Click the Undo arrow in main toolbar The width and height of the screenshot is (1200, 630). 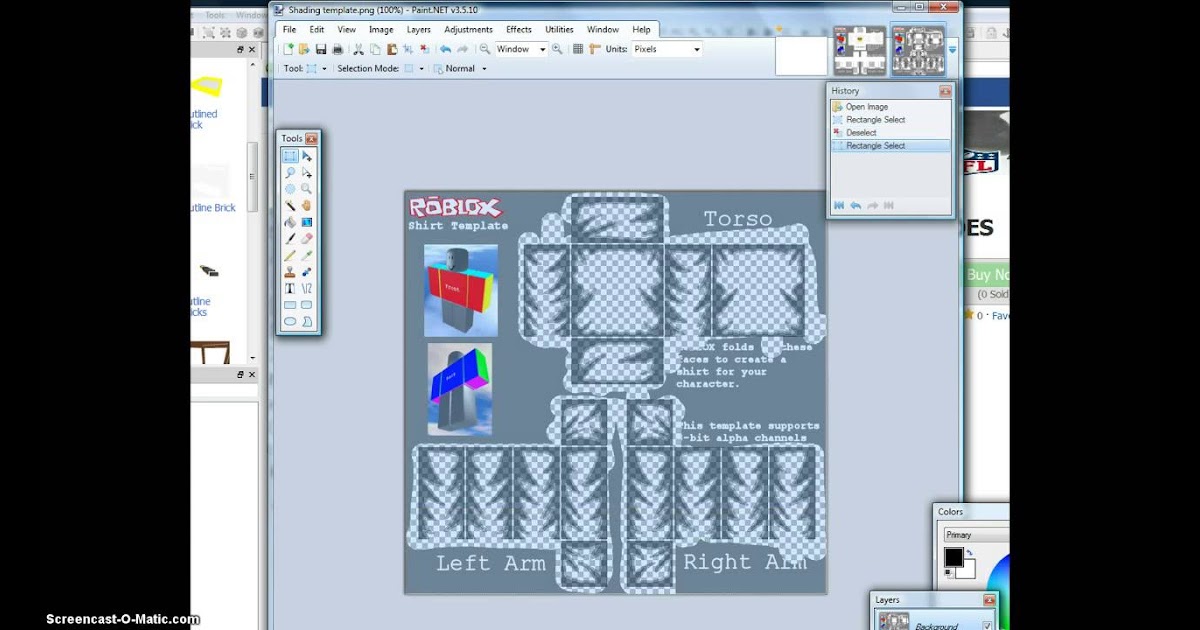pyautogui.click(x=445, y=49)
